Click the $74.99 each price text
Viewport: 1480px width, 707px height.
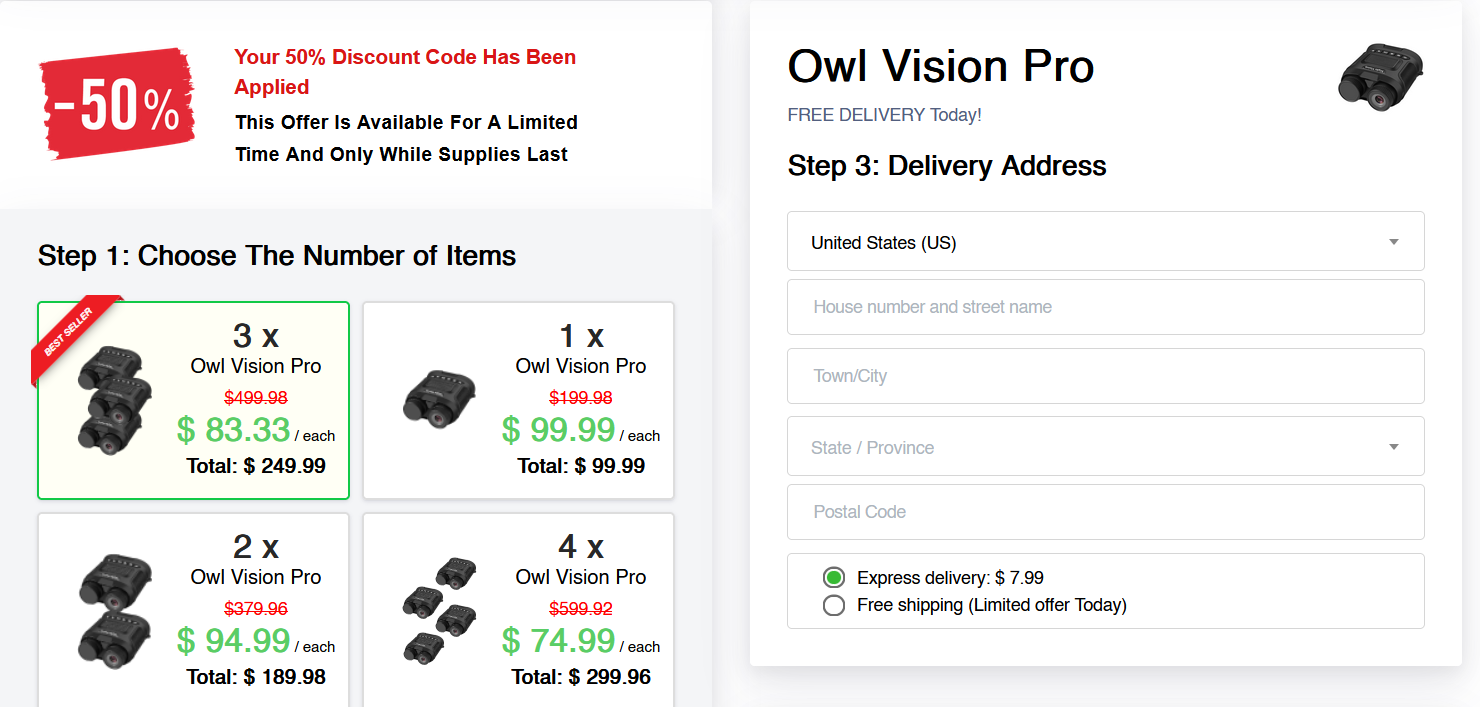(559, 640)
